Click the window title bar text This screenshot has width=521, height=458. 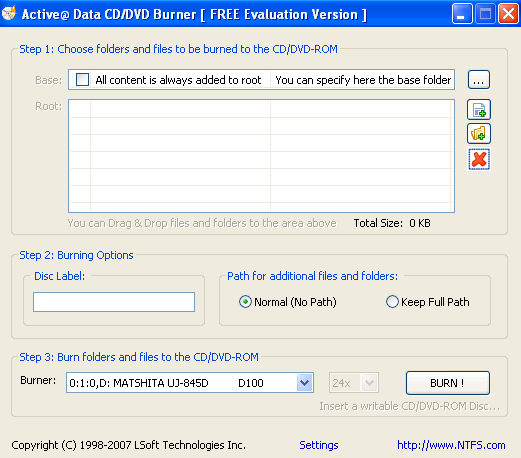point(194,14)
